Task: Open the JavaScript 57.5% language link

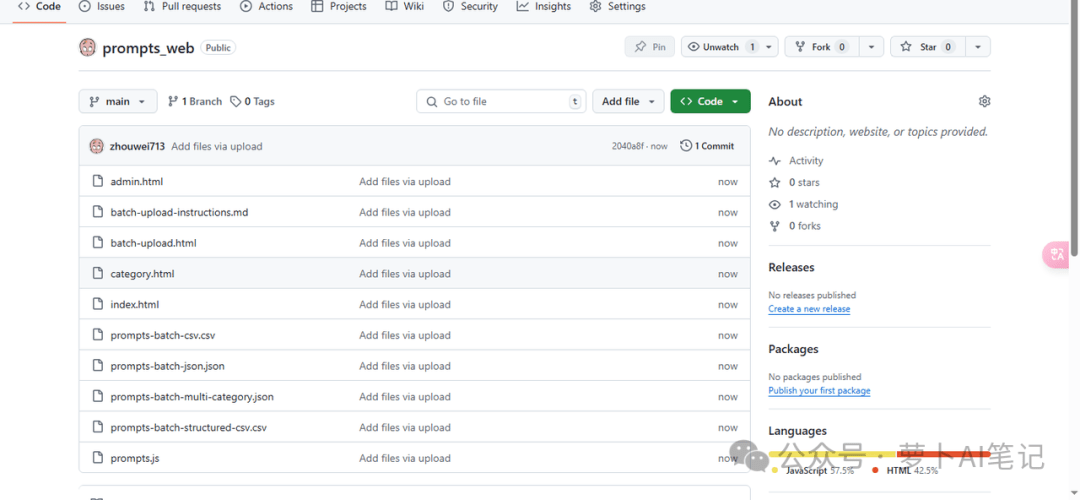Action: pyautogui.click(x=813, y=470)
